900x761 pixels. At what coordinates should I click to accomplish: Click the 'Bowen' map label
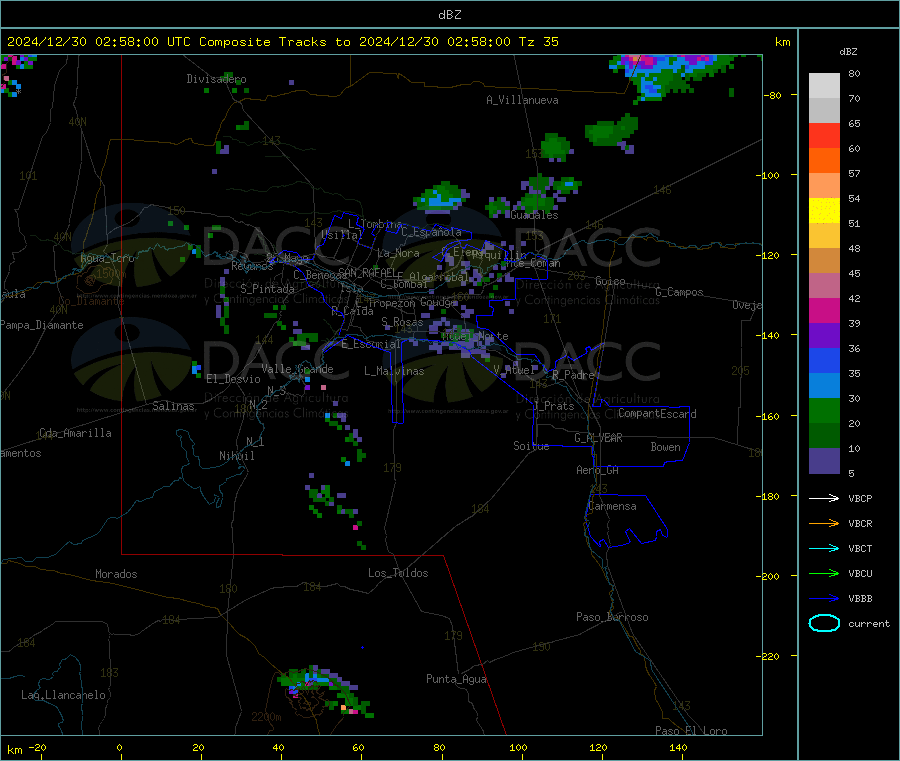point(665,447)
